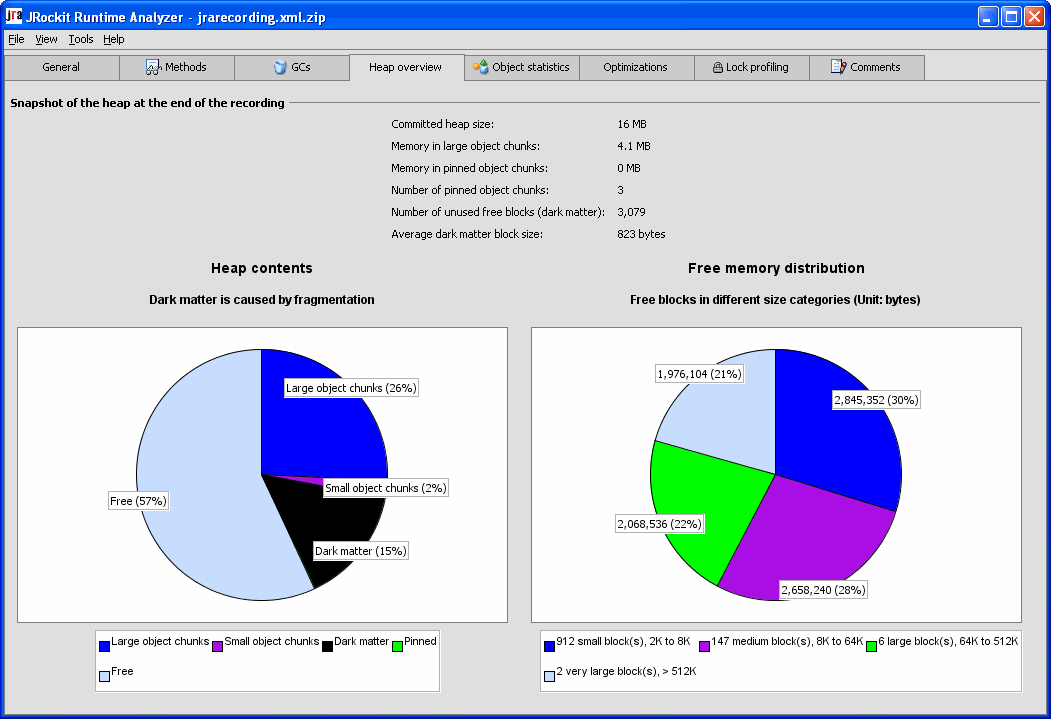Click the Small object chunks legend swatch
The height and width of the screenshot is (719, 1051).
(217, 647)
